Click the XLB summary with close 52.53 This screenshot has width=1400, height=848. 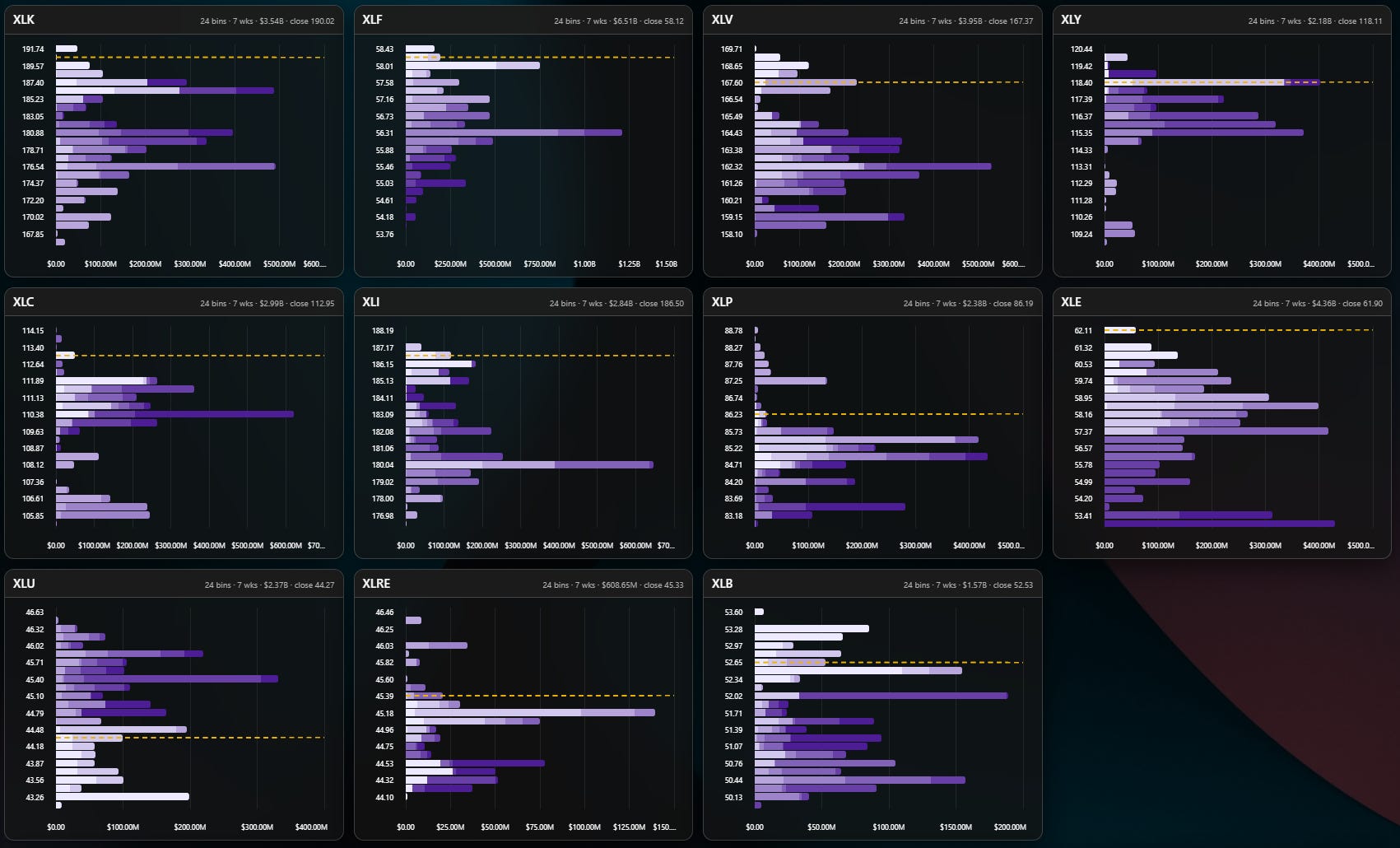[968, 585]
